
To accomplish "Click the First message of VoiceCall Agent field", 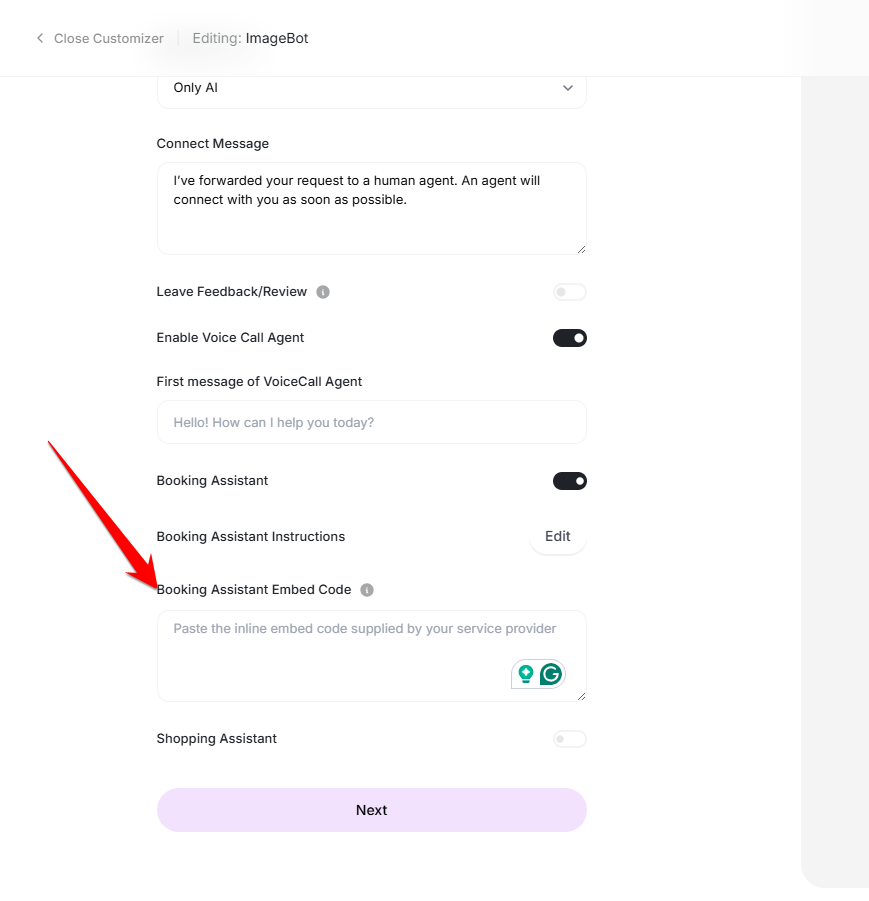I will (371, 422).
